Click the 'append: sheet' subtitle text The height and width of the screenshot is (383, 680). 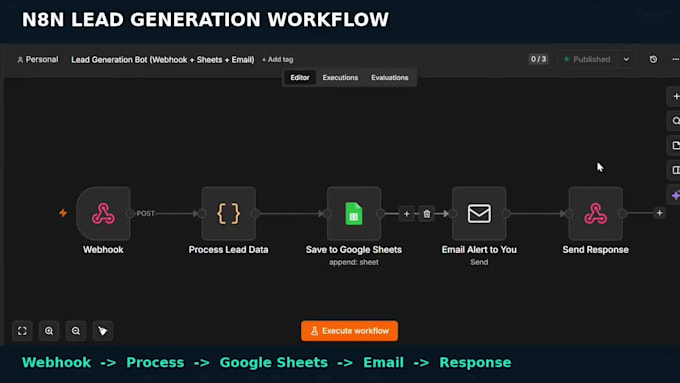[354, 262]
